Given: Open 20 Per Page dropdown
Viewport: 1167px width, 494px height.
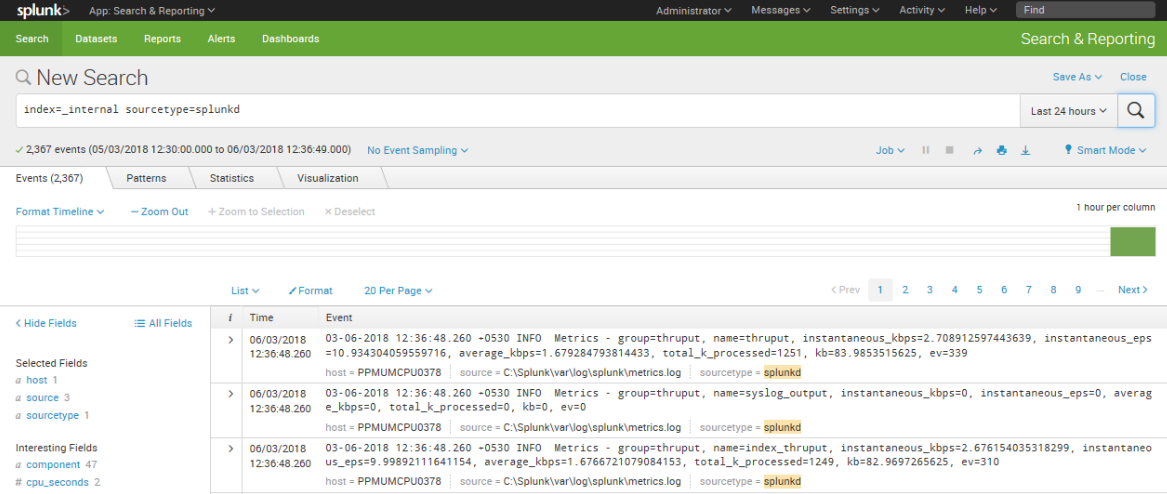Looking at the screenshot, I should [x=398, y=291].
